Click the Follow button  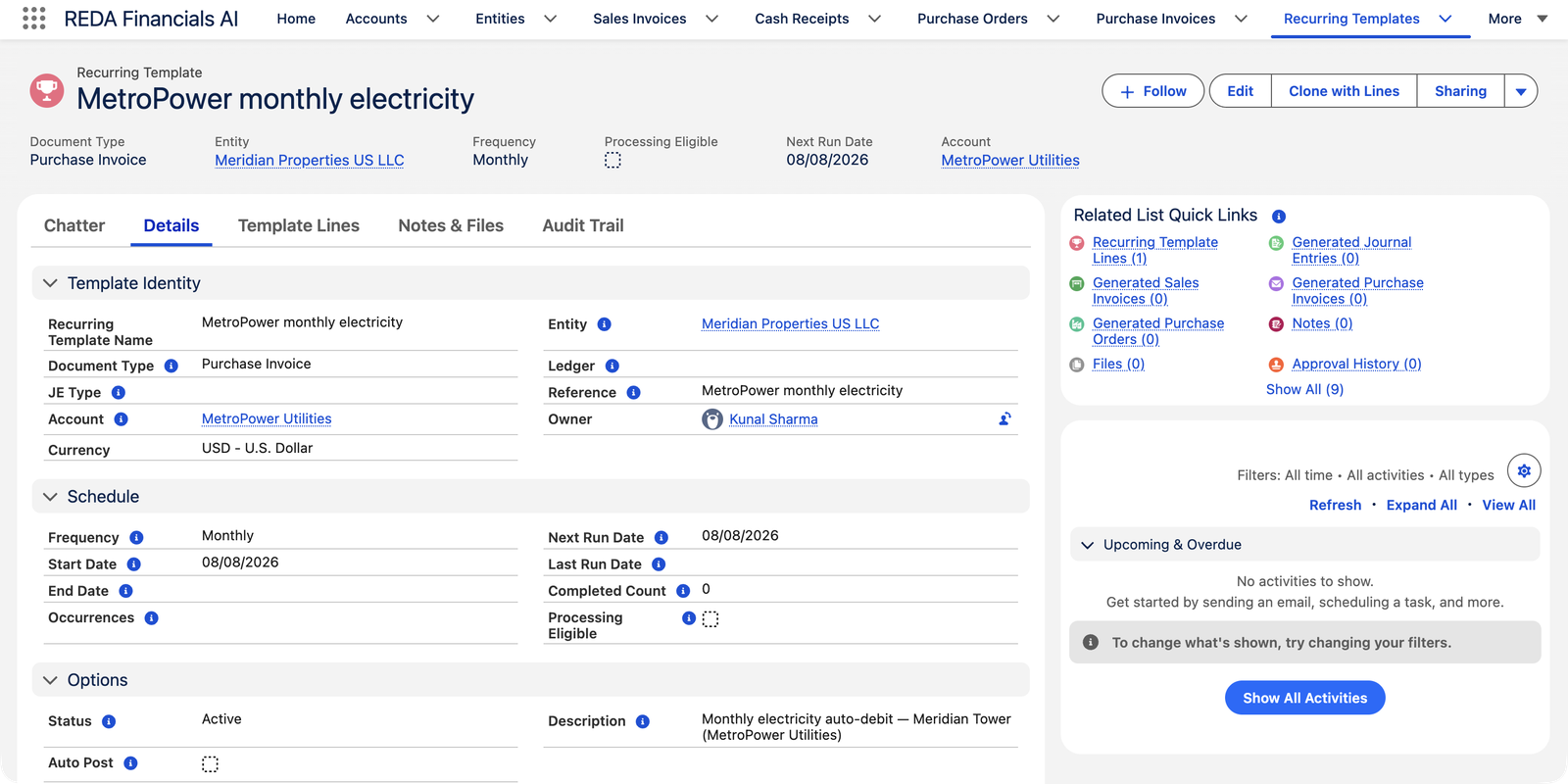coord(1153,91)
